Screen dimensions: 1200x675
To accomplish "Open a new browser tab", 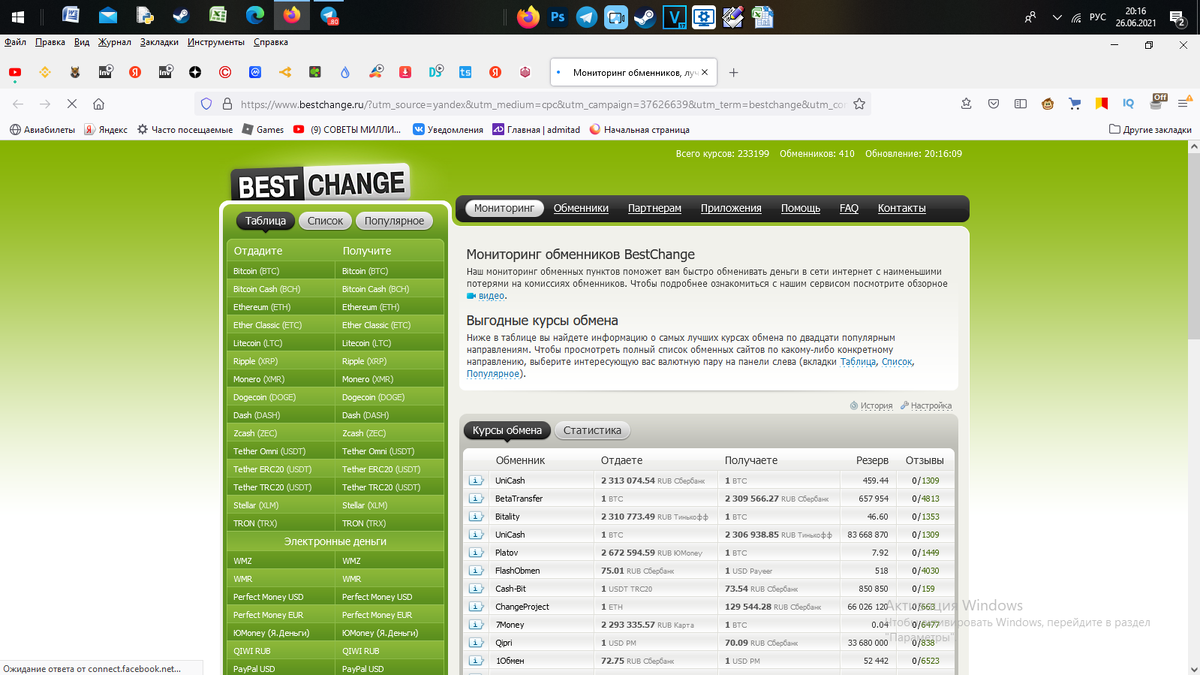I will point(733,72).
